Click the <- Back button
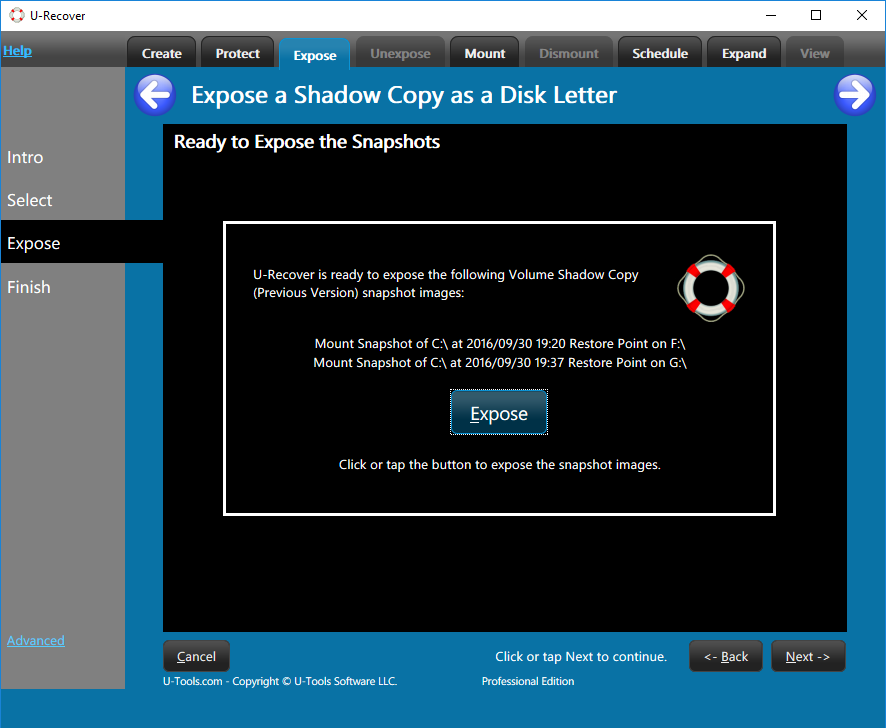886x728 pixels. pyautogui.click(x=726, y=656)
